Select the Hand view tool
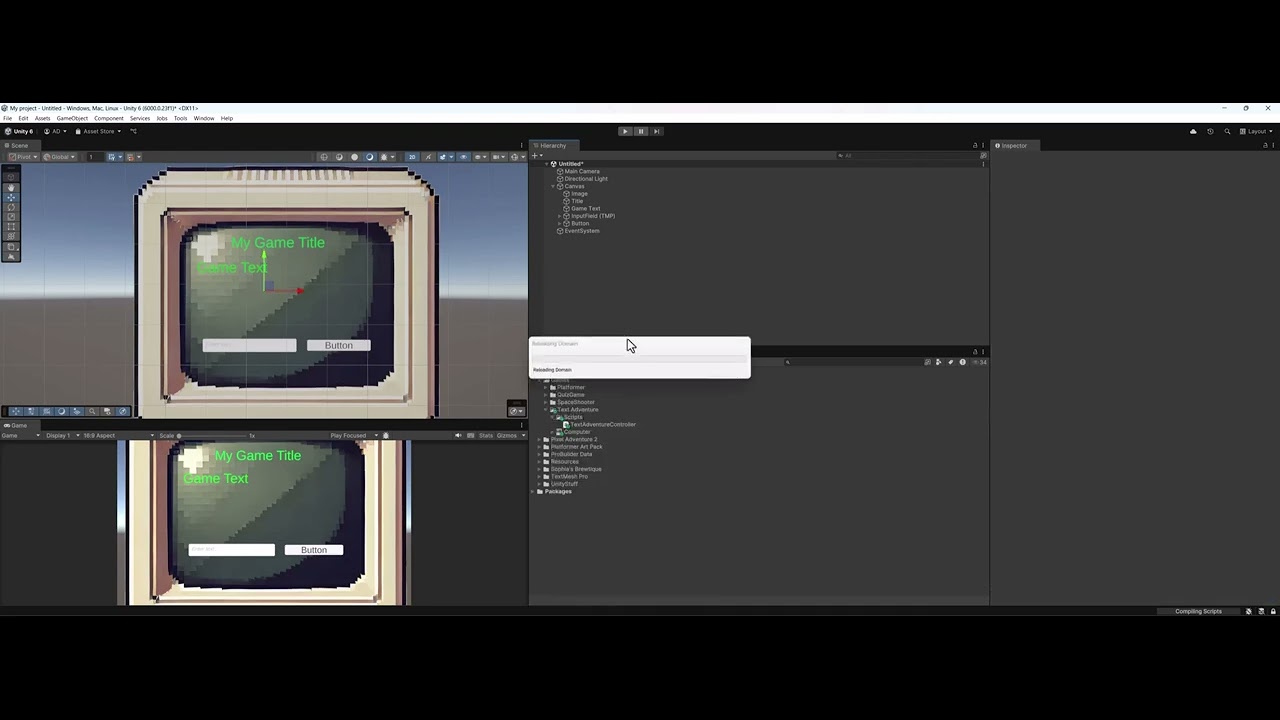1280x720 pixels. pos(12,188)
